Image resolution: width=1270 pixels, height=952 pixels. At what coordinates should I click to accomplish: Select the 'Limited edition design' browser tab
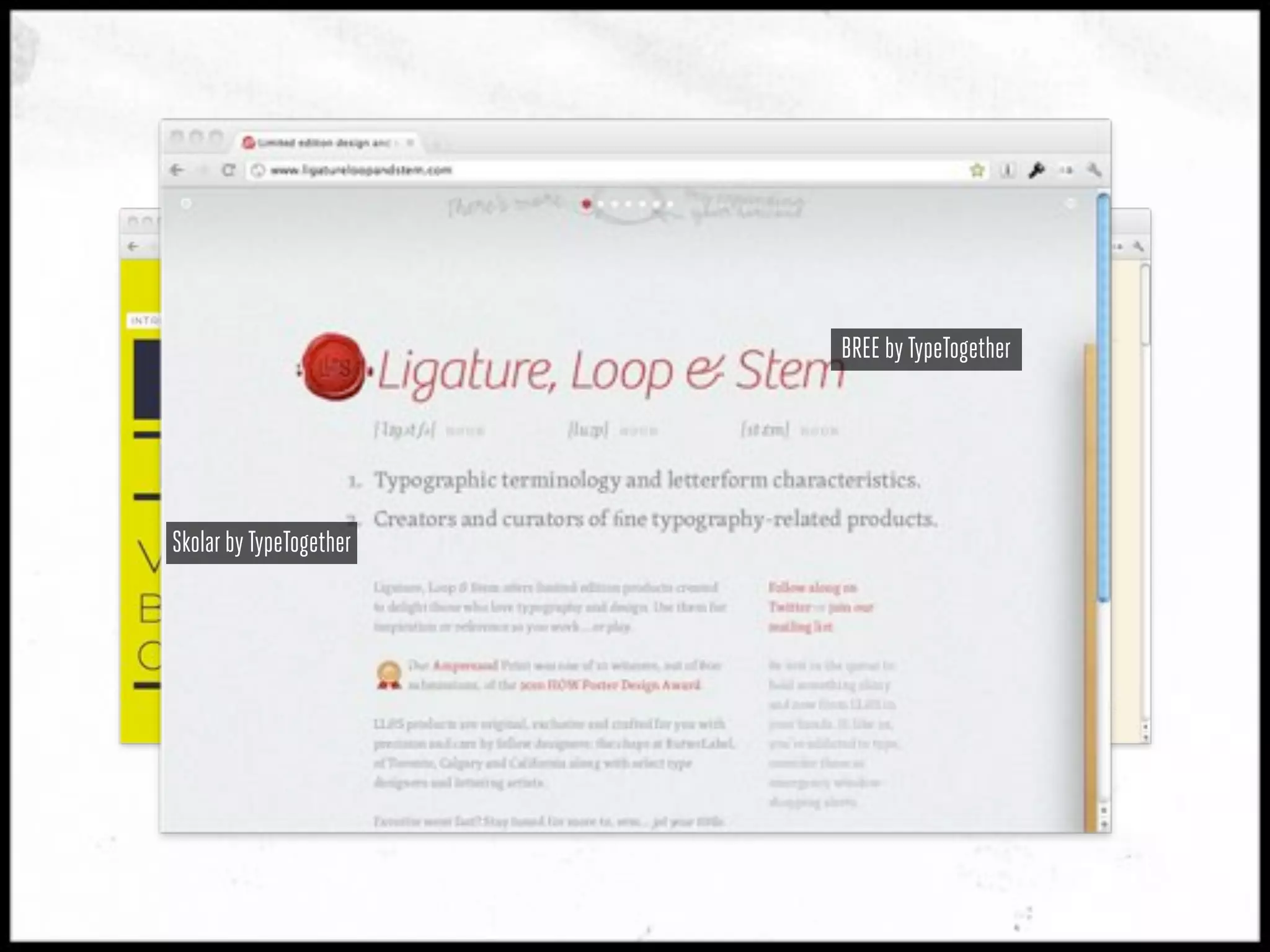(x=328, y=143)
